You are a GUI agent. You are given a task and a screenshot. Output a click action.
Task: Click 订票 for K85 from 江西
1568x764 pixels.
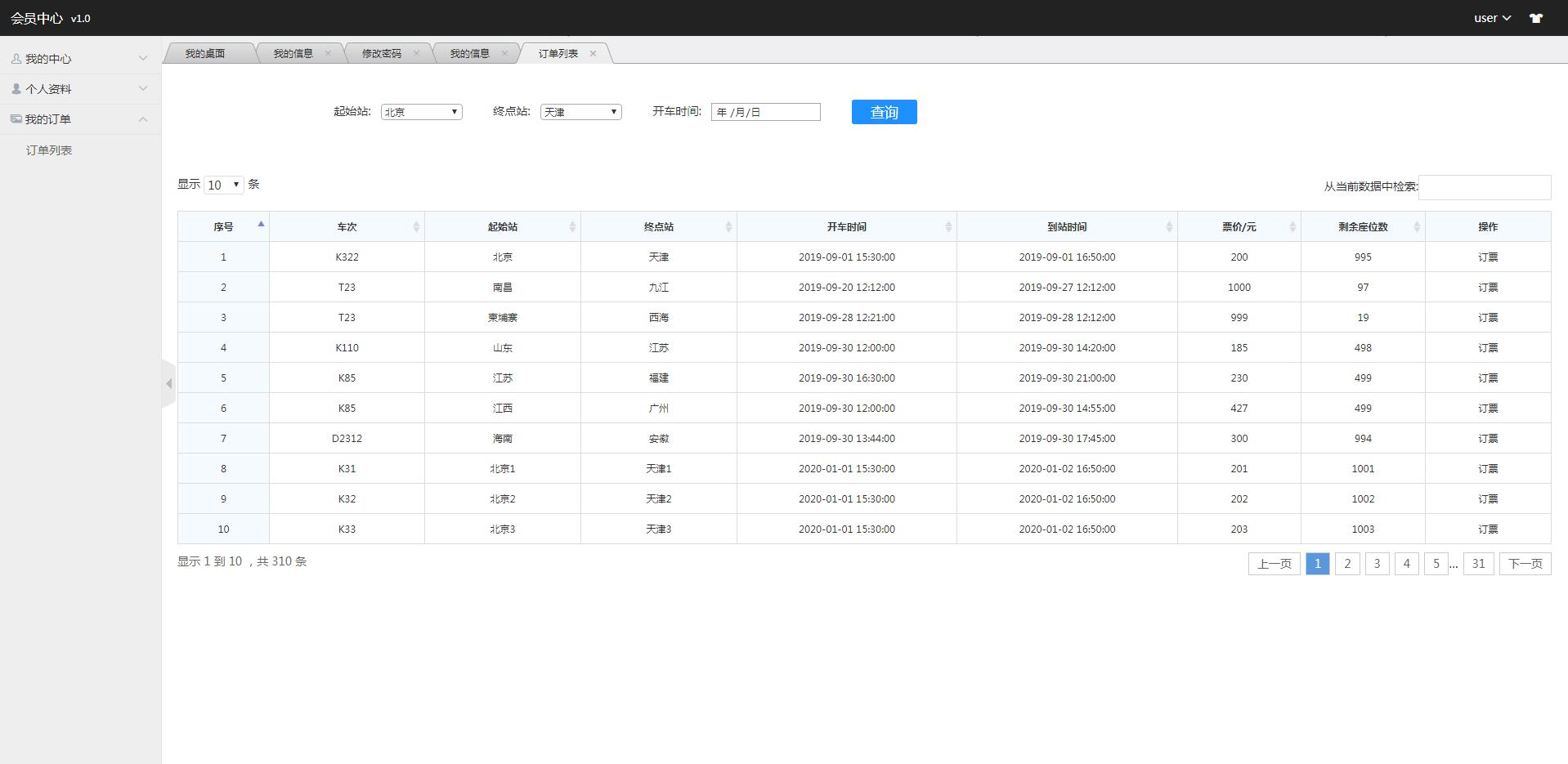(x=1488, y=409)
